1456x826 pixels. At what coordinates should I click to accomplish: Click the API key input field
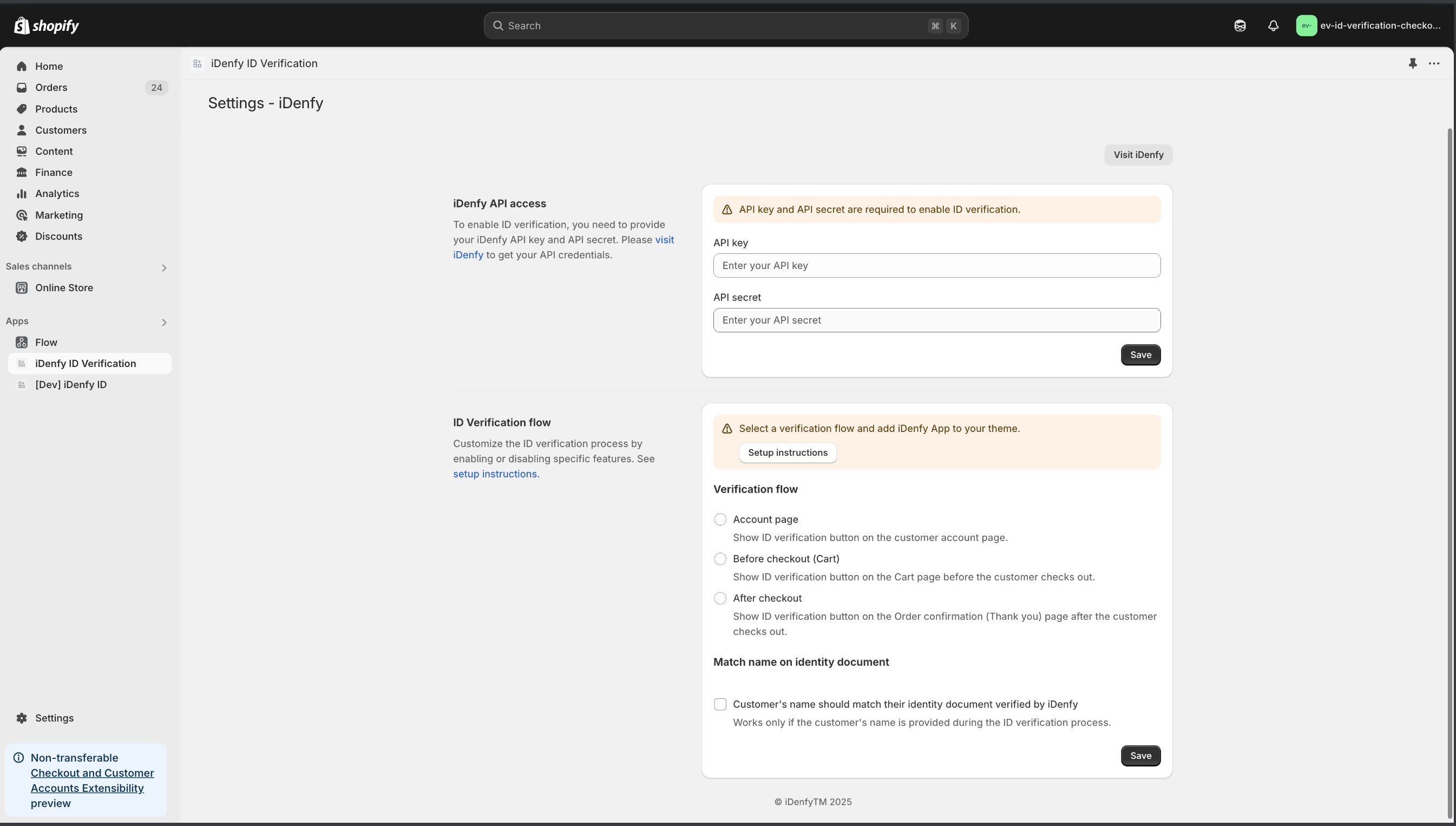click(936, 265)
